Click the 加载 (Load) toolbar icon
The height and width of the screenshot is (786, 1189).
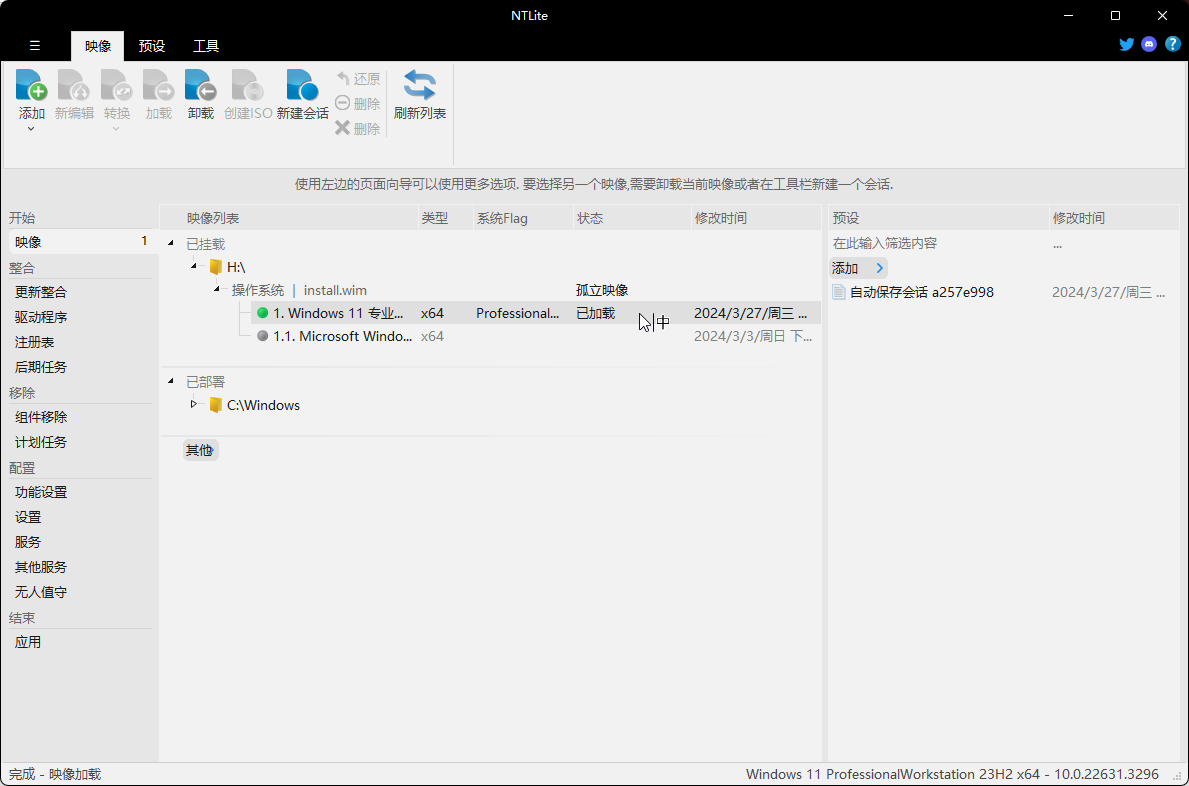click(158, 85)
